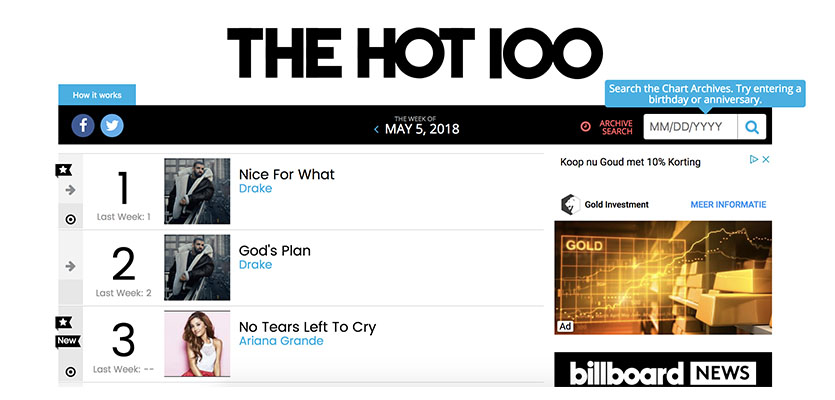Open the May 5, 2018 week selector

click(421, 129)
